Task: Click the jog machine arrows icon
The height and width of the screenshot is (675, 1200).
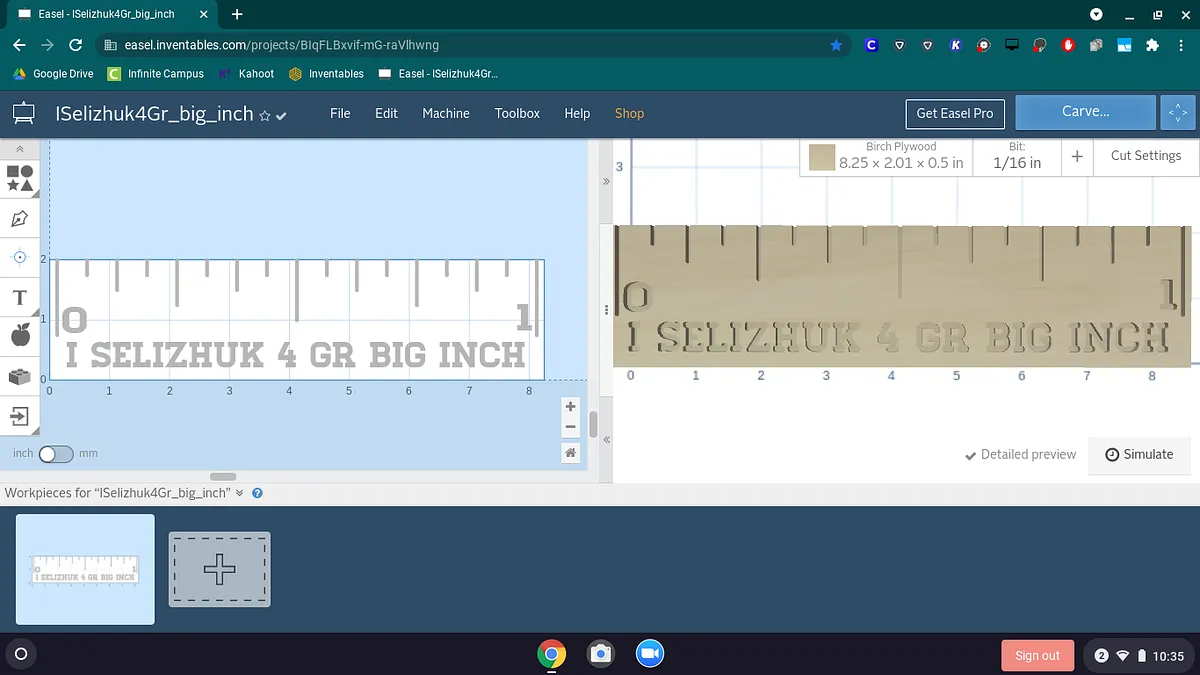Action: (1178, 113)
